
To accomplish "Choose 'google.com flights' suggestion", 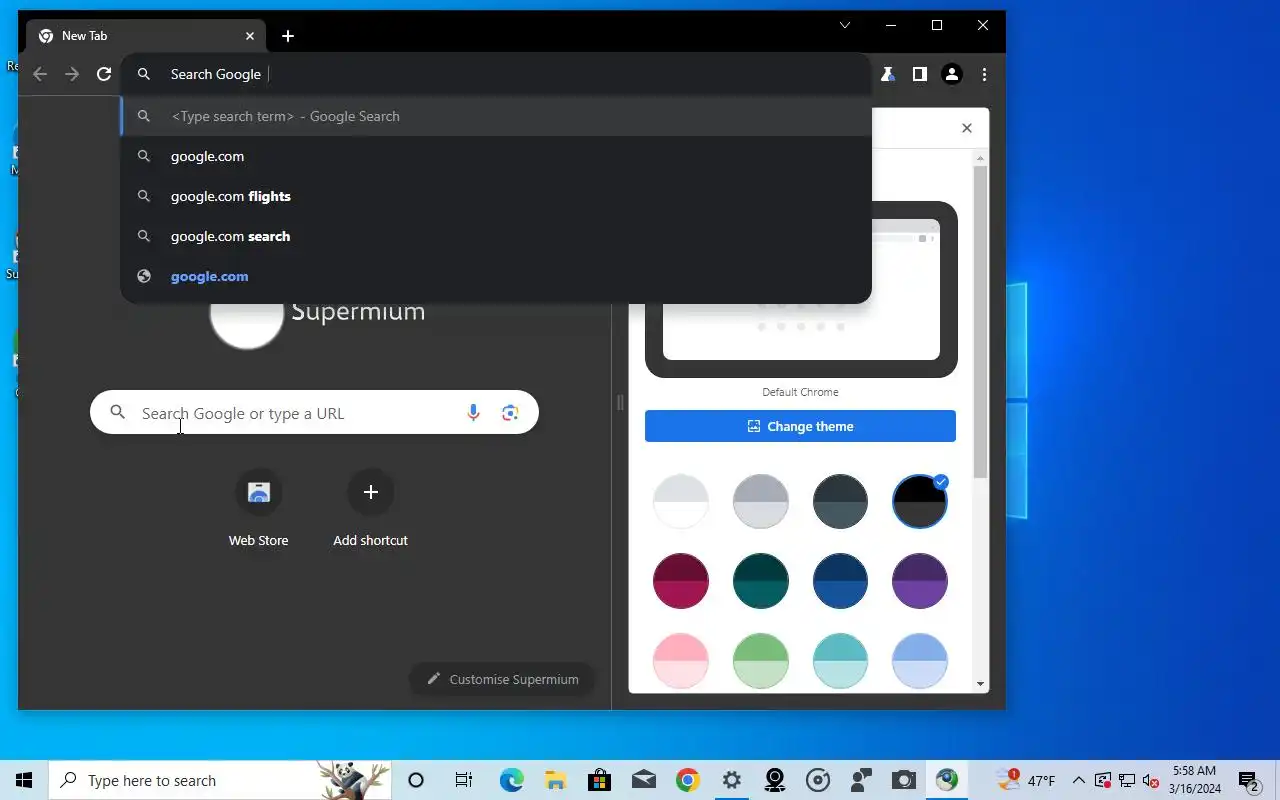I will tap(496, 196).
